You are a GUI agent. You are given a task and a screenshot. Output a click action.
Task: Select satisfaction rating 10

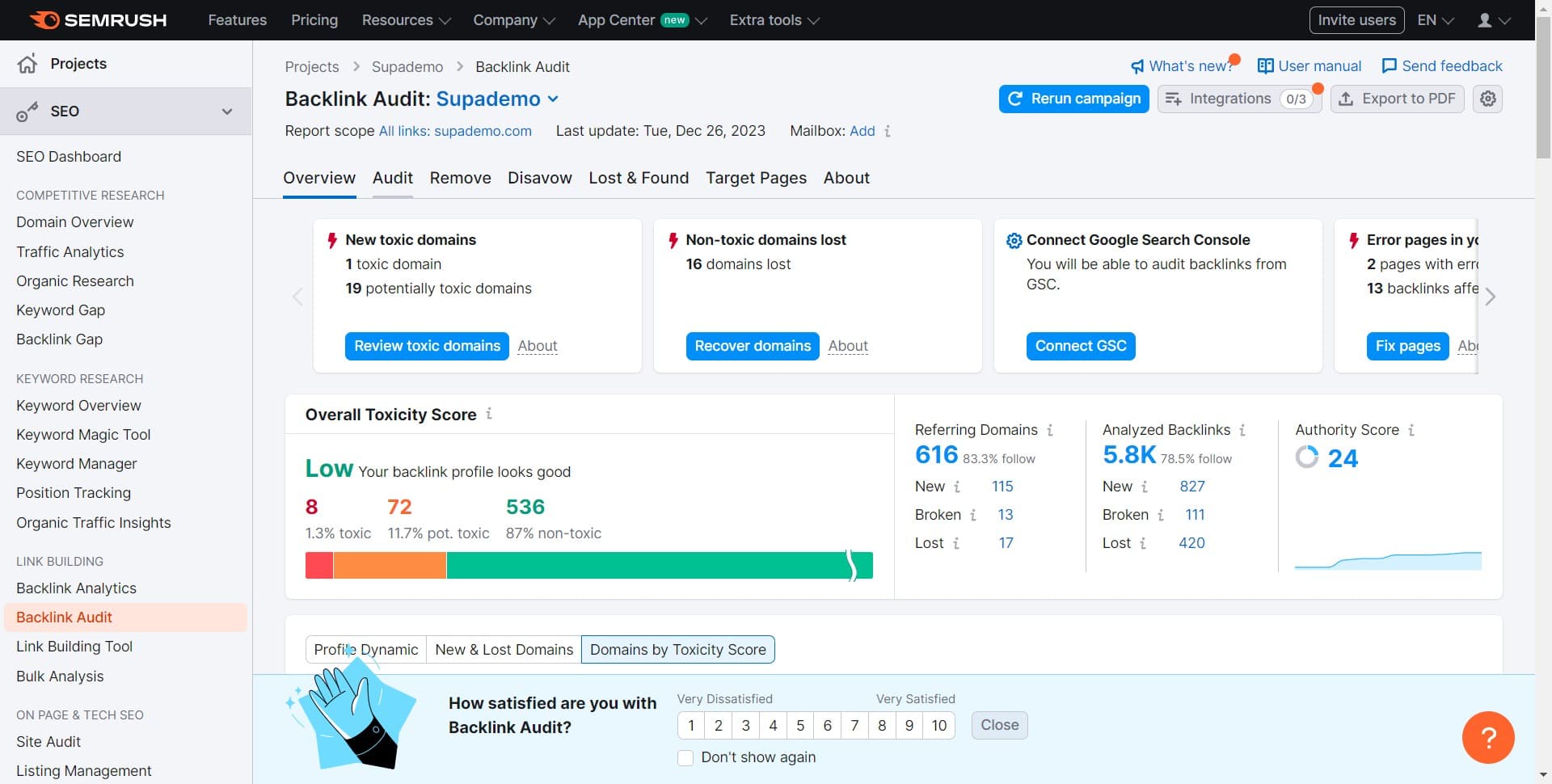(x=938, y=725)
